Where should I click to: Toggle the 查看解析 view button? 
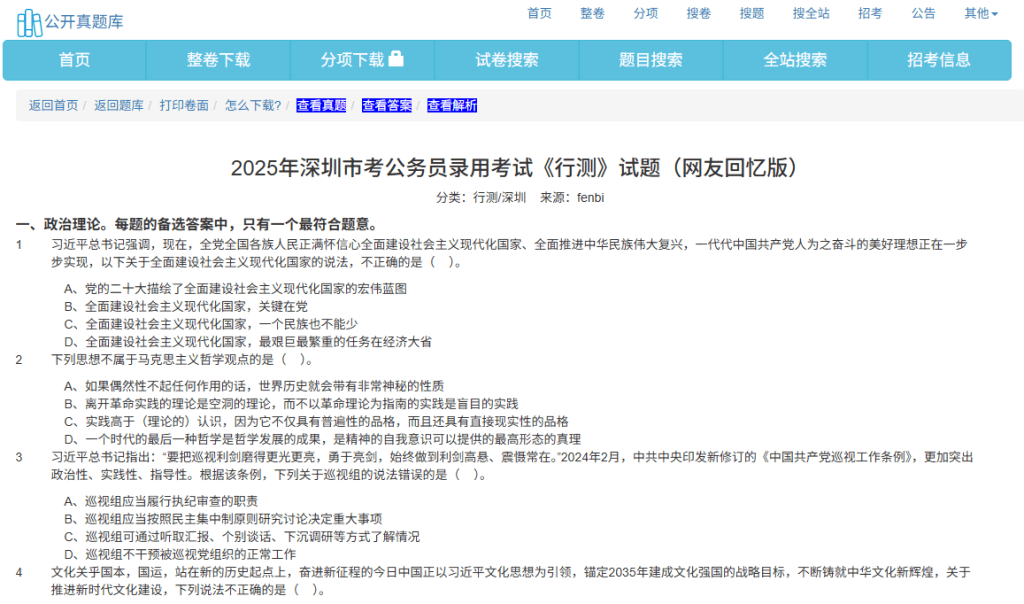tap(452, 106)
